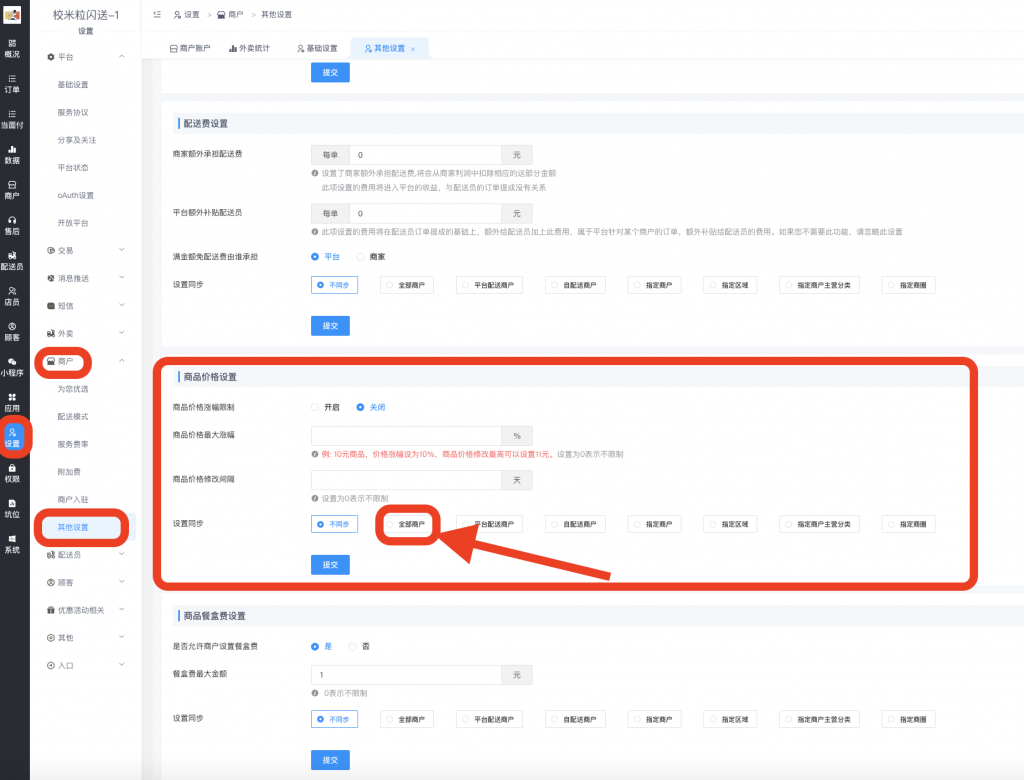Click 提交 button in 商品价格设置 section
The image size is (1024, 780).
(330, 565)
